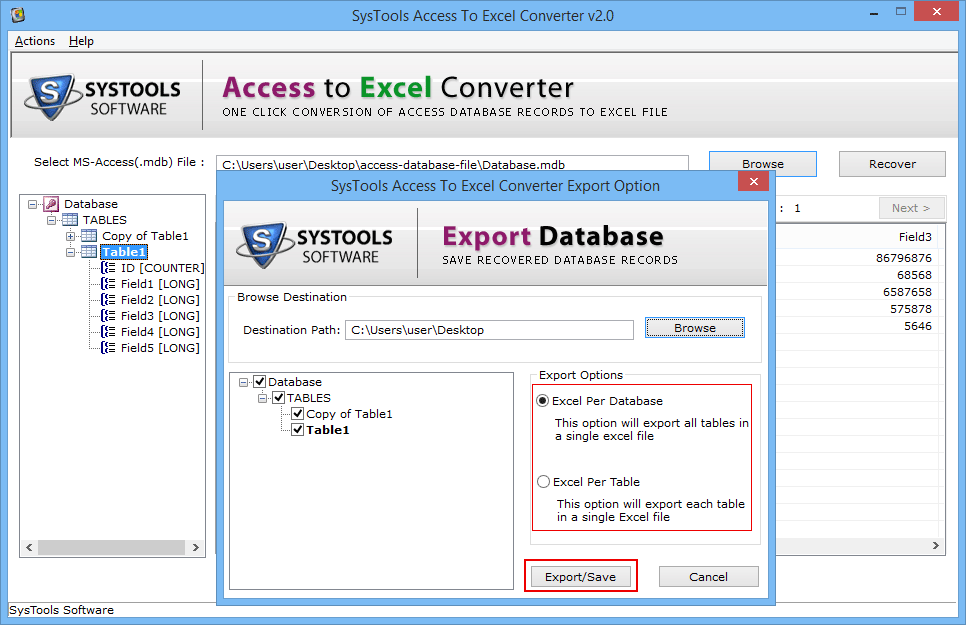Viewport: 966px width, 625px height.
Task: Select the Excel Per Database option
Action: (543, 401)
